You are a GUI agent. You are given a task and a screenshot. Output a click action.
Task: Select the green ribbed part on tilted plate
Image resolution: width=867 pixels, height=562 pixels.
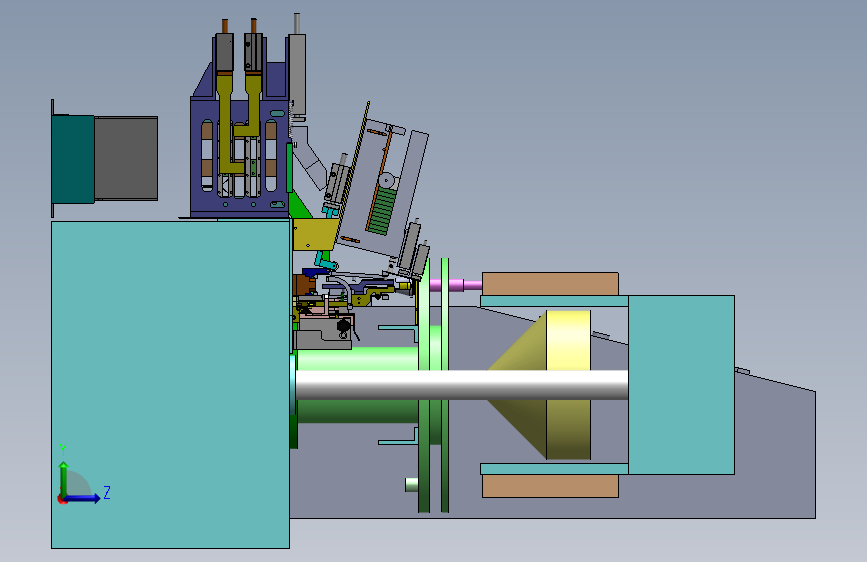(381, 212)
